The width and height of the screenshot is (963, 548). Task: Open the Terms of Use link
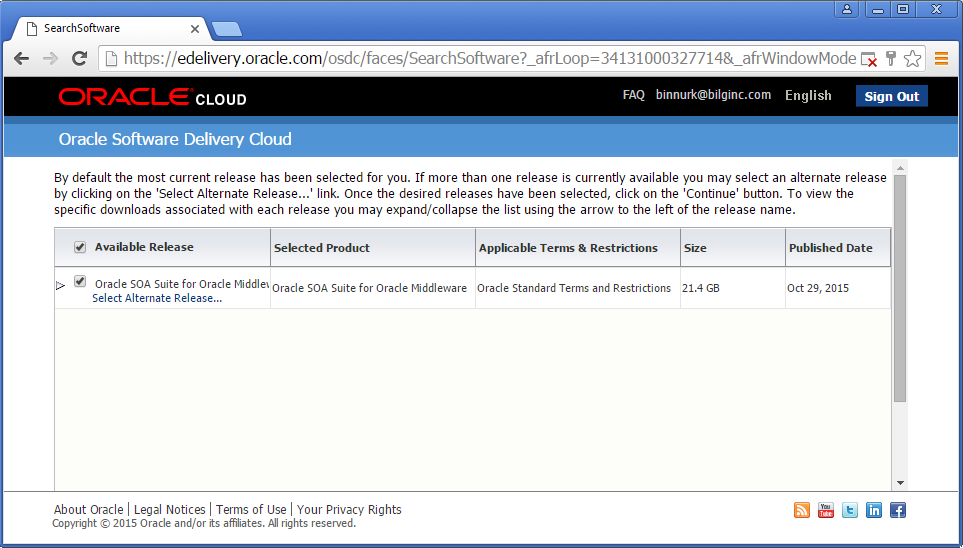click(251, 510)
